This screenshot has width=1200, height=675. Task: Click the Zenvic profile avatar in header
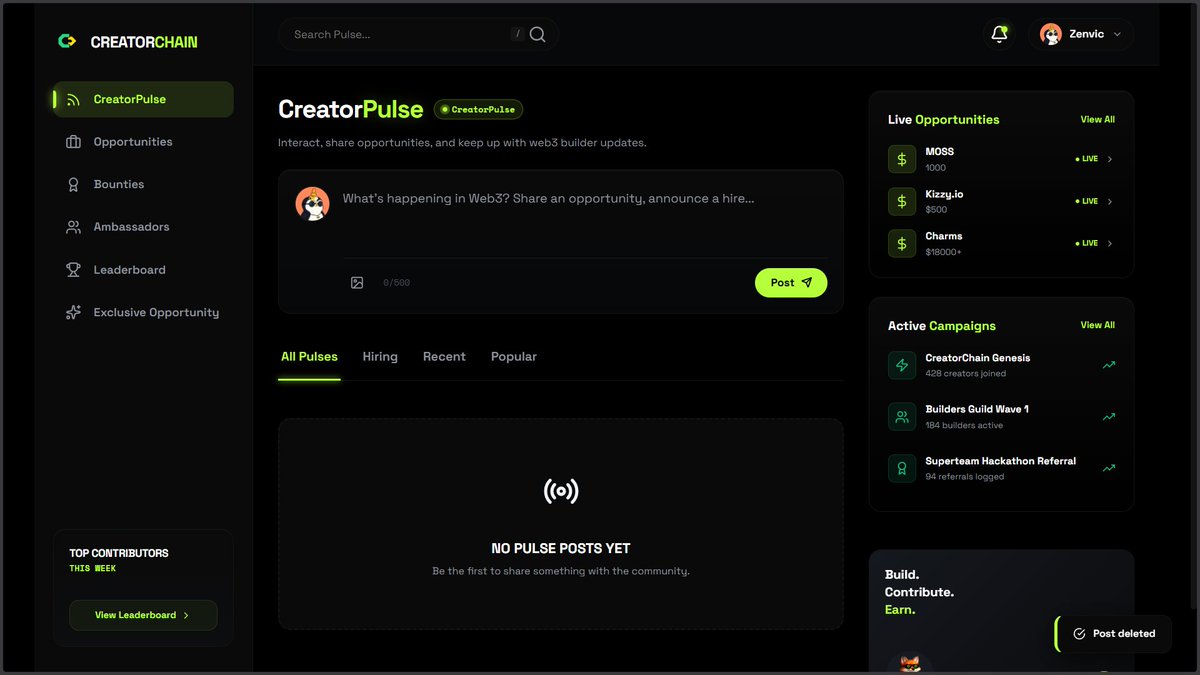tap(1051, 34)
